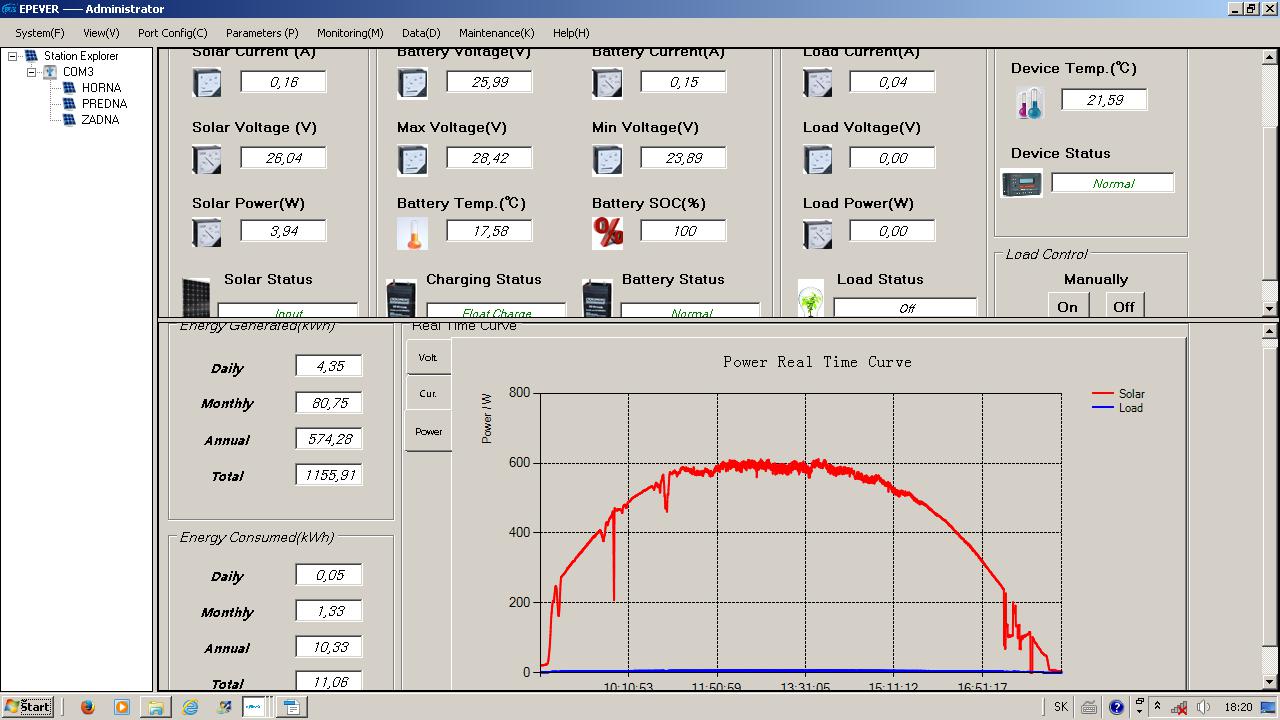
Task: Collapse the COM3 tree node
Action: pos(32,73)
